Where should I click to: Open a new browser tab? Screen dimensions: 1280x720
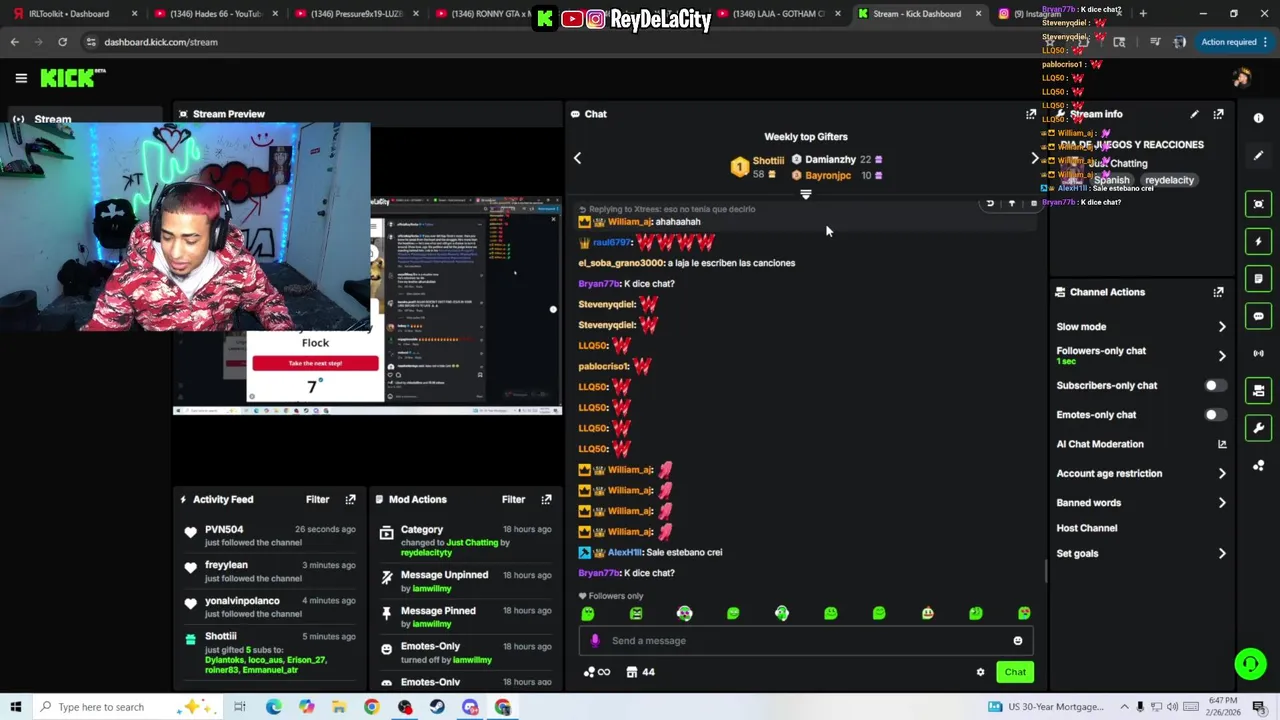coord(1143,14)
